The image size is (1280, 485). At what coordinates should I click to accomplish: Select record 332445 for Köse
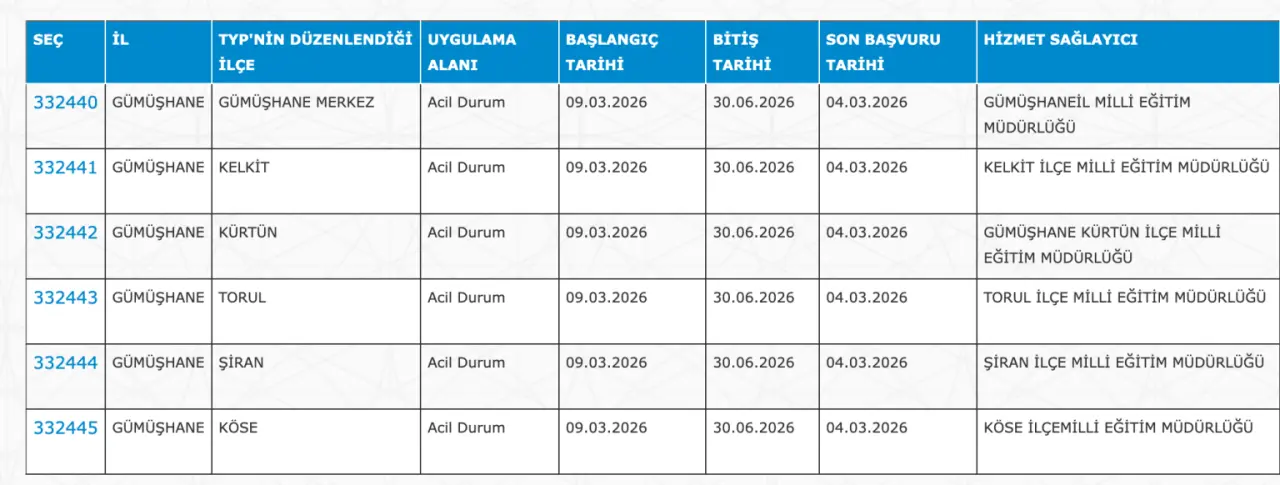66,427
